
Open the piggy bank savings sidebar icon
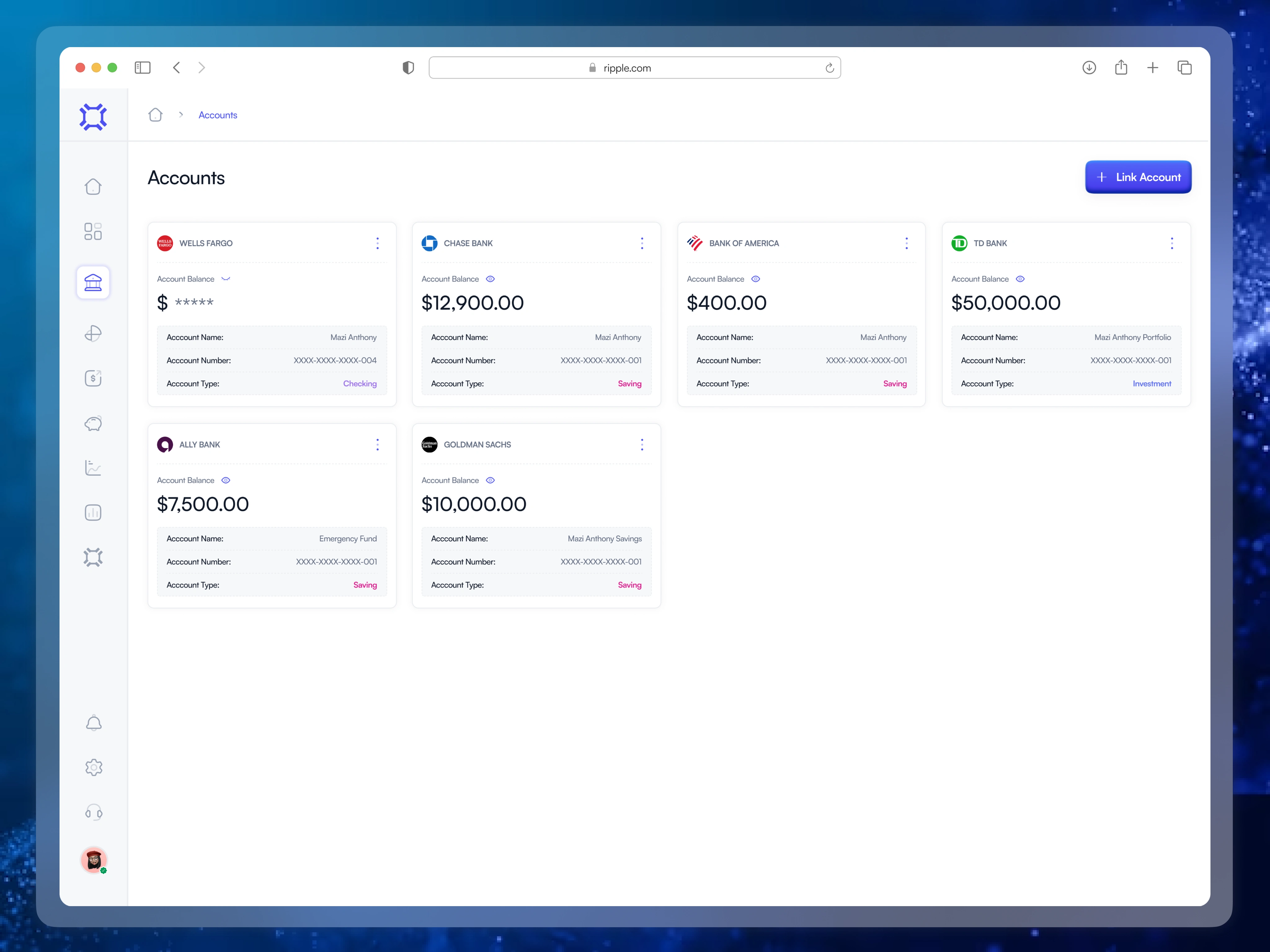click(93, 424)
